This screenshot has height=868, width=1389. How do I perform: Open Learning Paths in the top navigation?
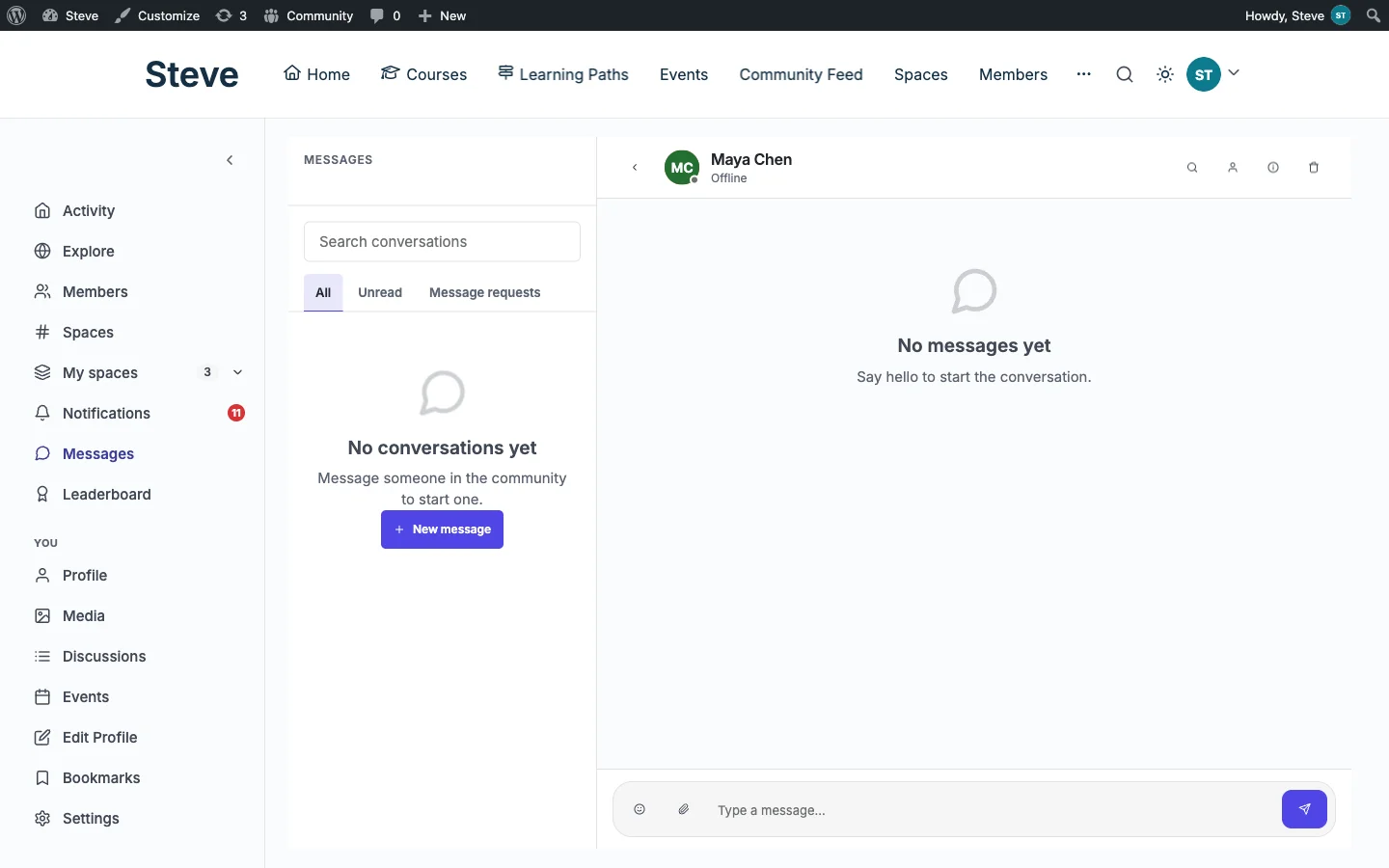pos(563,74)
